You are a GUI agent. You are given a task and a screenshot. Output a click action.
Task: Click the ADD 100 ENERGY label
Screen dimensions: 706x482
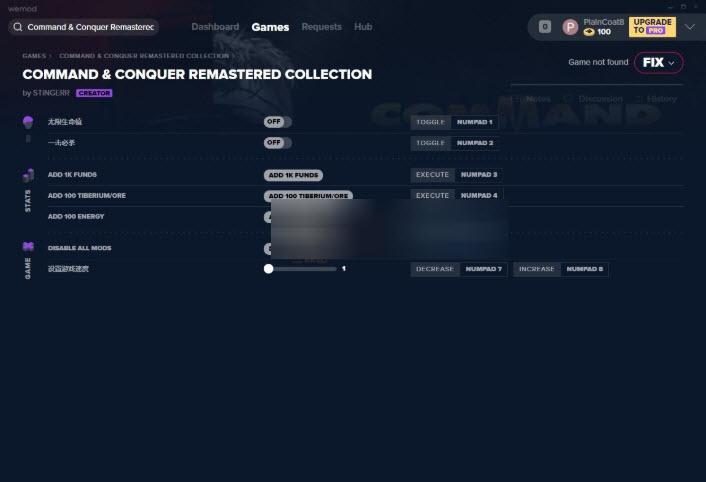[x=76, y=216]
